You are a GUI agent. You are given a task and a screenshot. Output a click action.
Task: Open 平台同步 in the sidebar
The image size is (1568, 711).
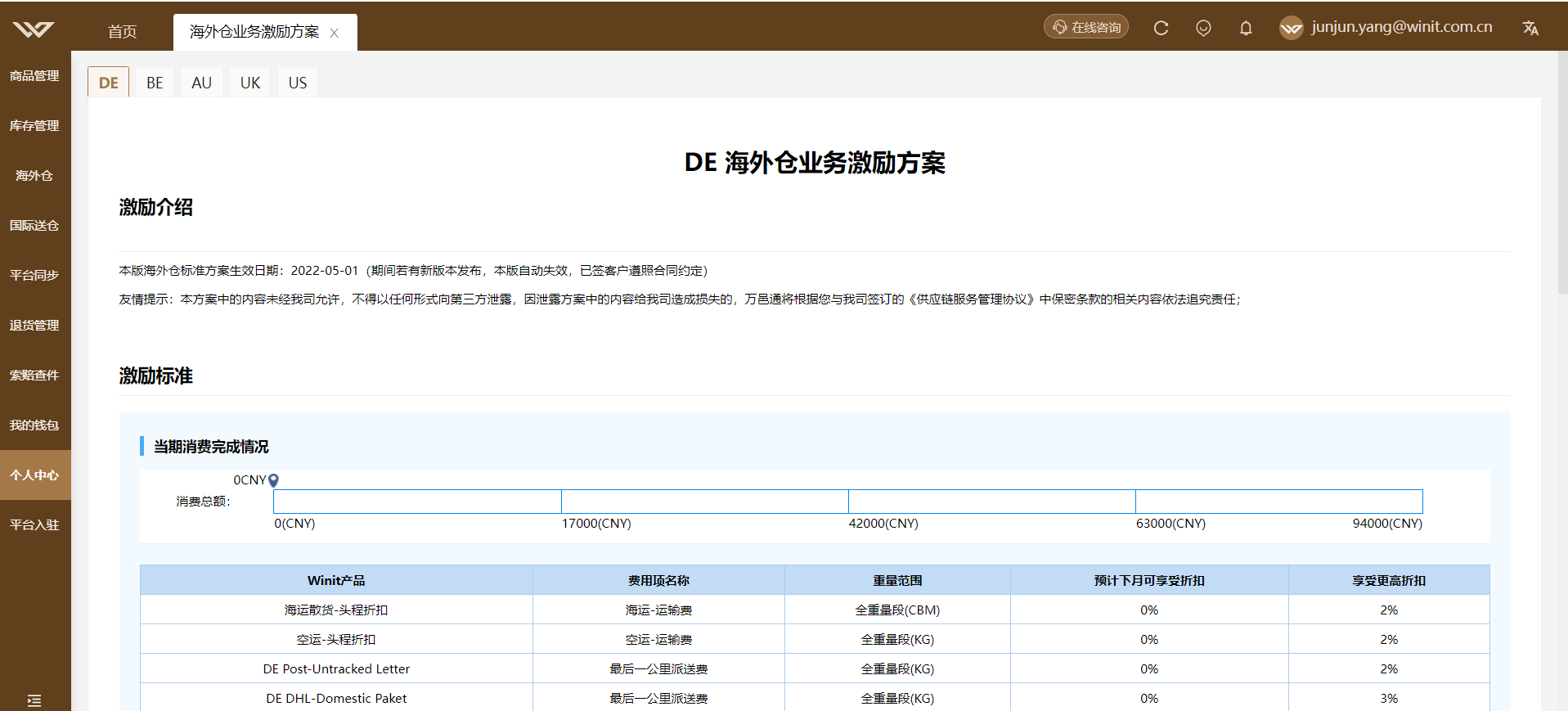click(x=34, y=276)
